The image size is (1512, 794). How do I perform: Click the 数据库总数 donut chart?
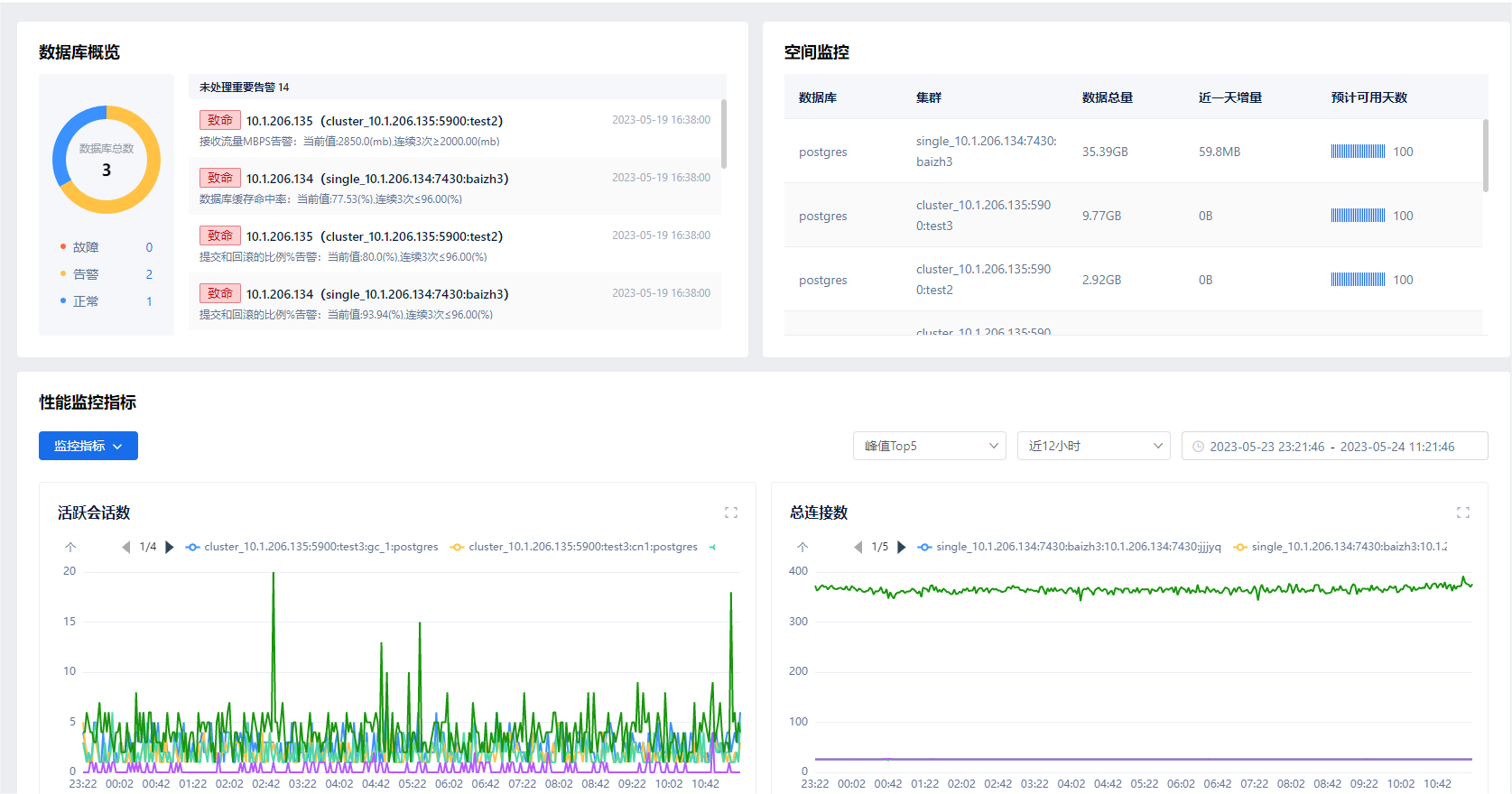(107, 160)
